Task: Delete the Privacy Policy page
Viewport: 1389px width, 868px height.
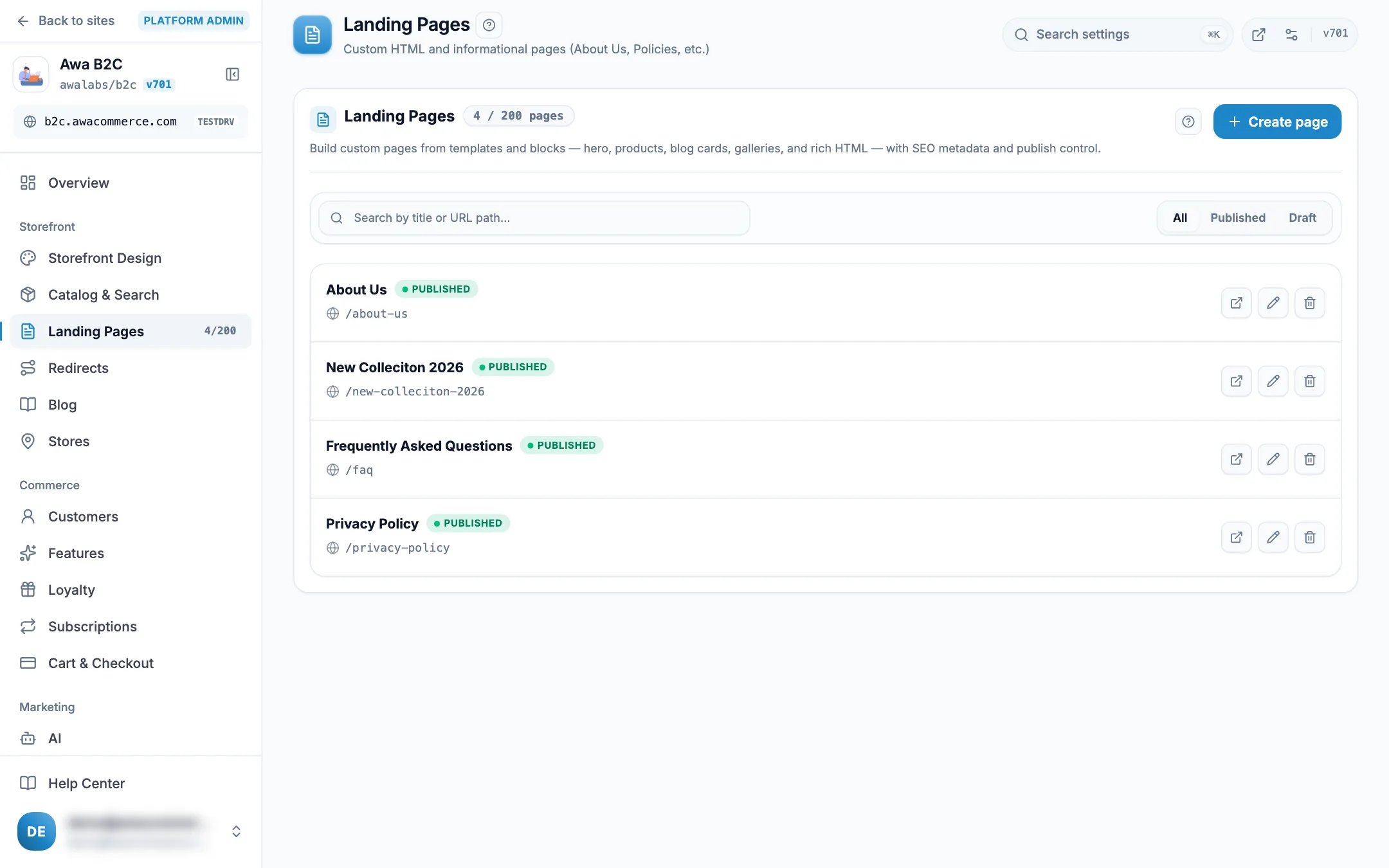Action: click(1309, 538)
